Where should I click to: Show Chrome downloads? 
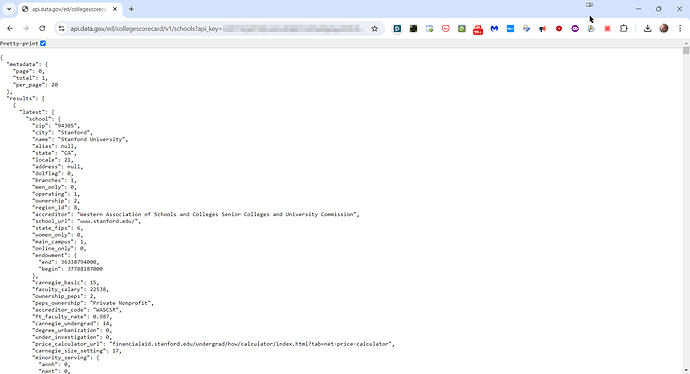(647, 29)
